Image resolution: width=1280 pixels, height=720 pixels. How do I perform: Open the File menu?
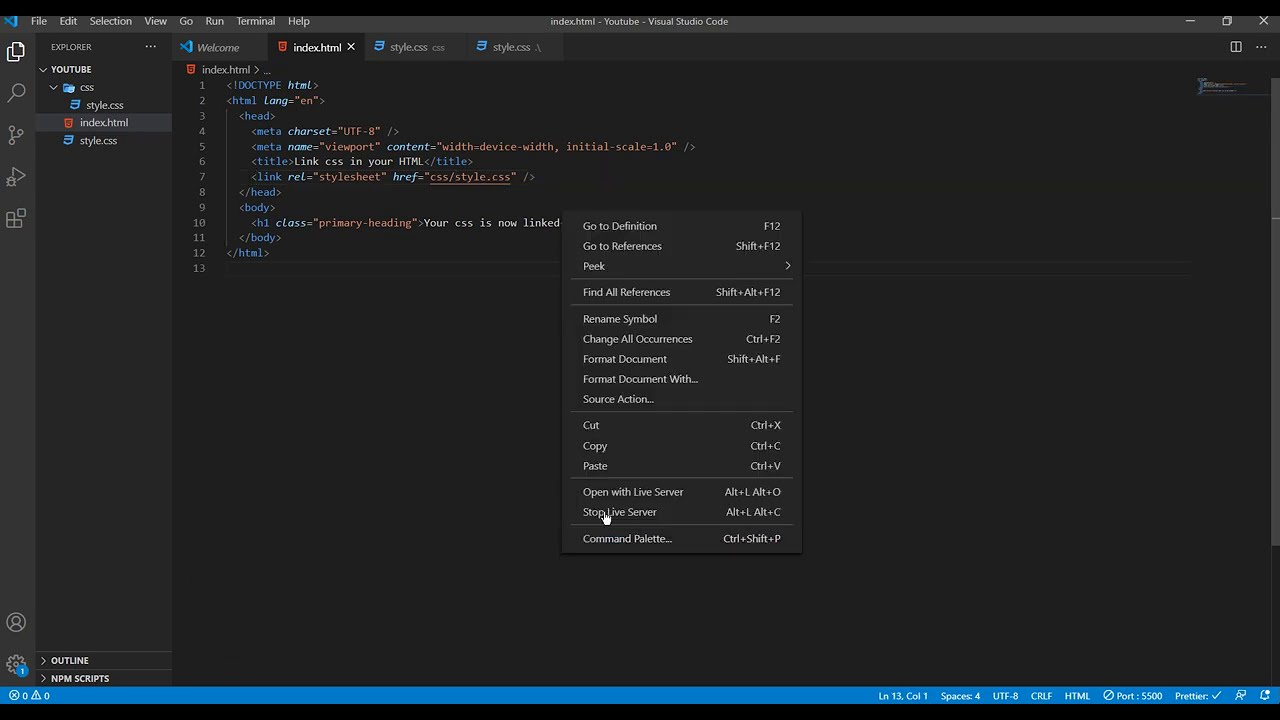point(39,21)
